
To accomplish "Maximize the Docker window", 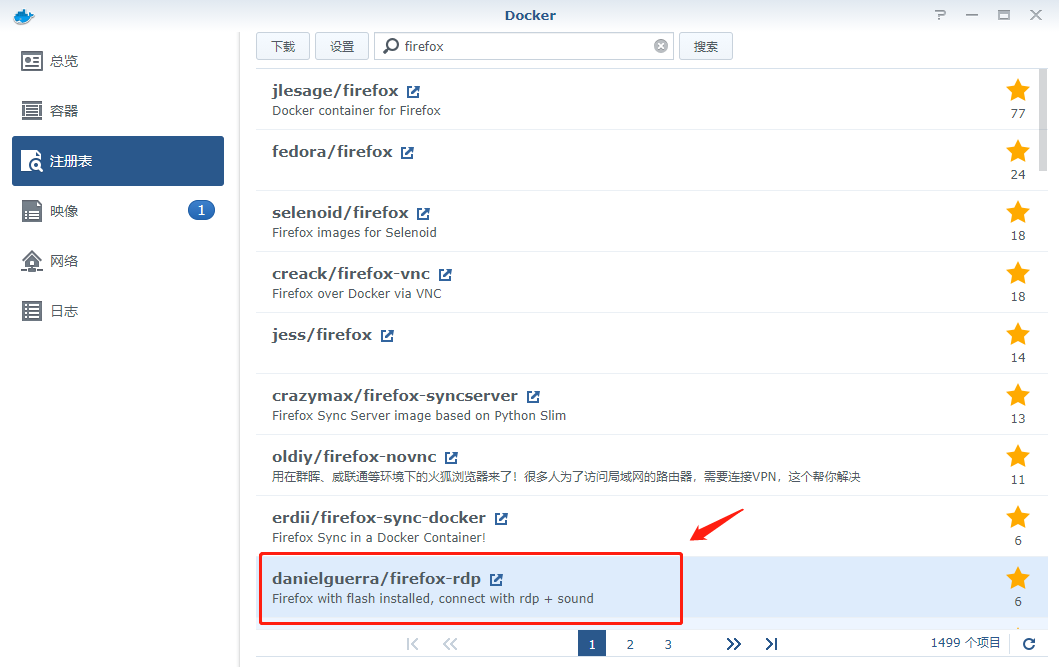I will tap(1004, 15).
